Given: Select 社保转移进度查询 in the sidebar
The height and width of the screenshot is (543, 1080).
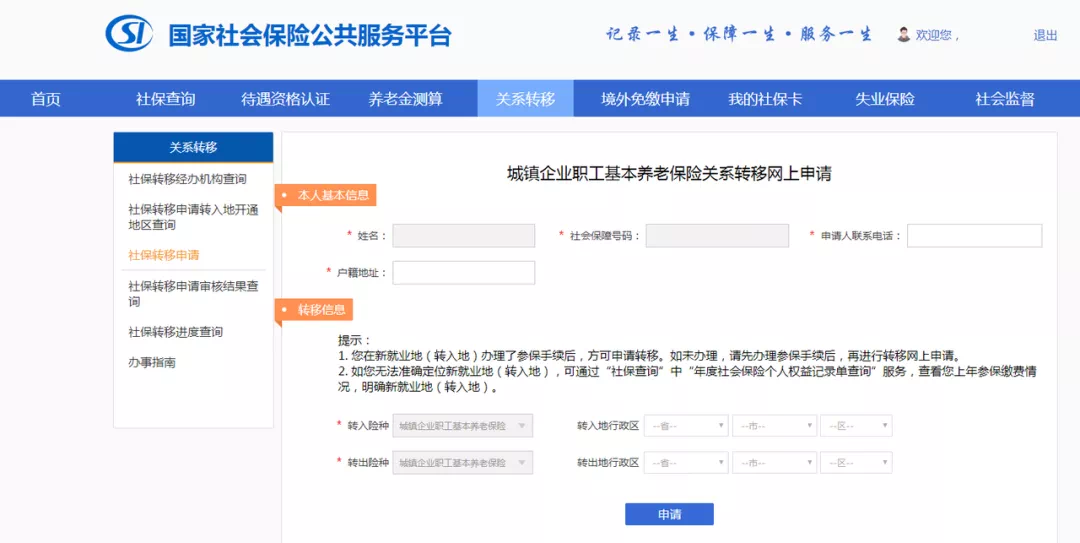Looking at the screenshot, I should click(x=175, y=332).
